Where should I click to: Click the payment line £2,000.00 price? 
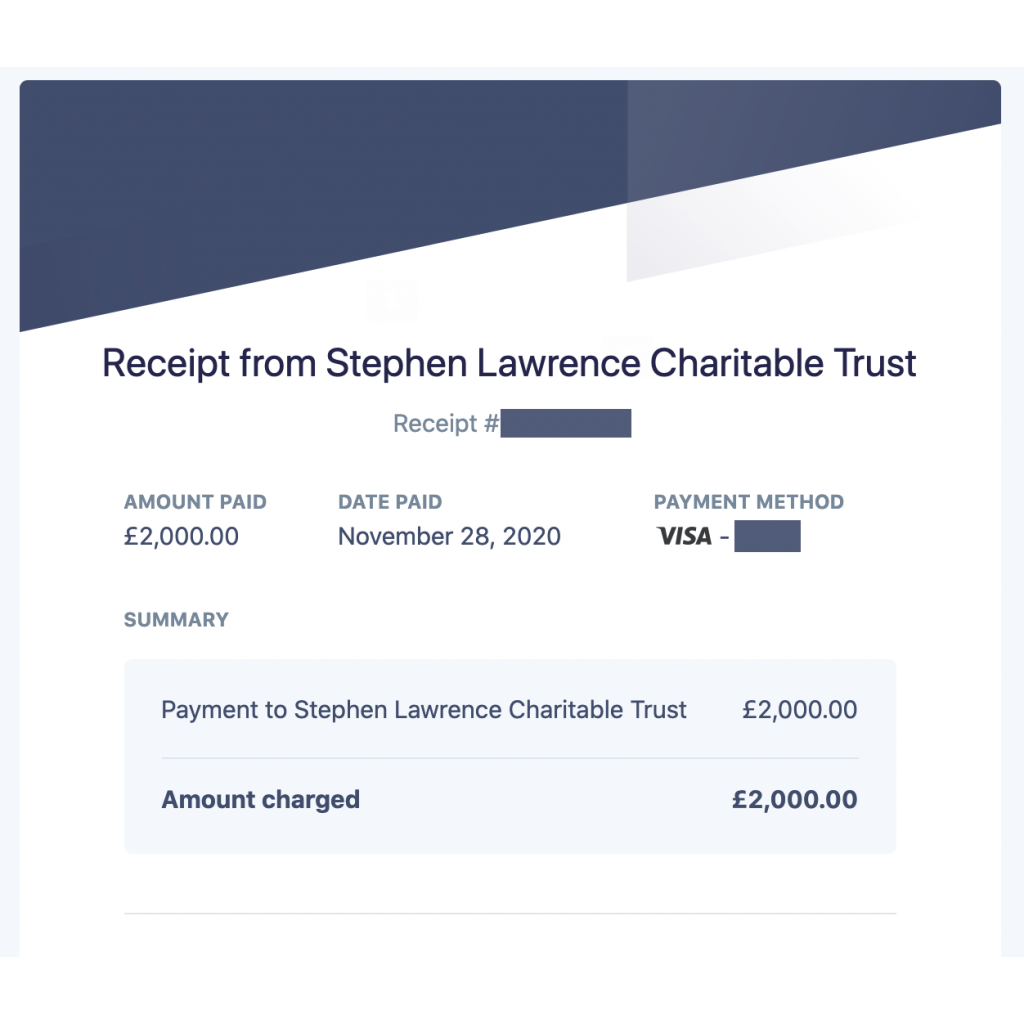click(799, 710)
